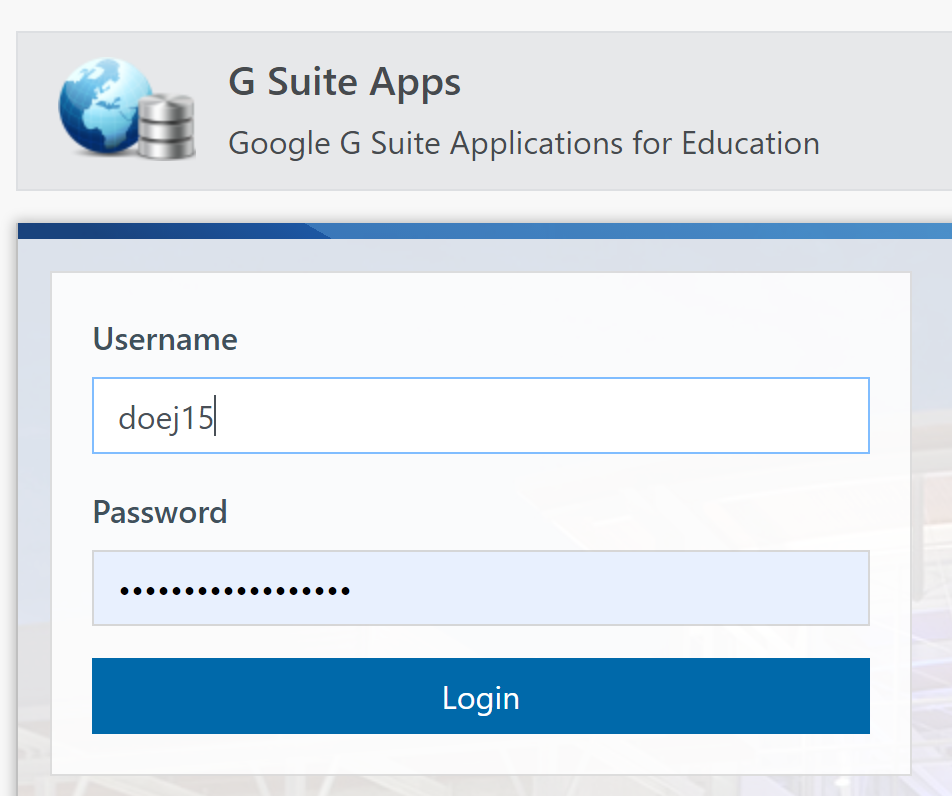This screenshot has height=796, width=952.
Task: Click empty area of the password box
Action: pos(607,588)
